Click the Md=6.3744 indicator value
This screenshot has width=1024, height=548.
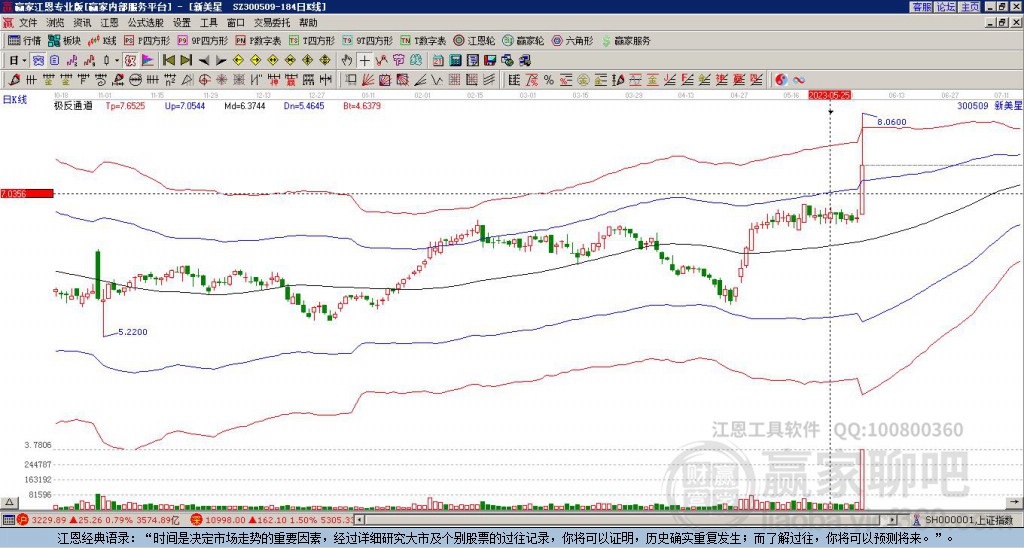(x=245, y=105)
